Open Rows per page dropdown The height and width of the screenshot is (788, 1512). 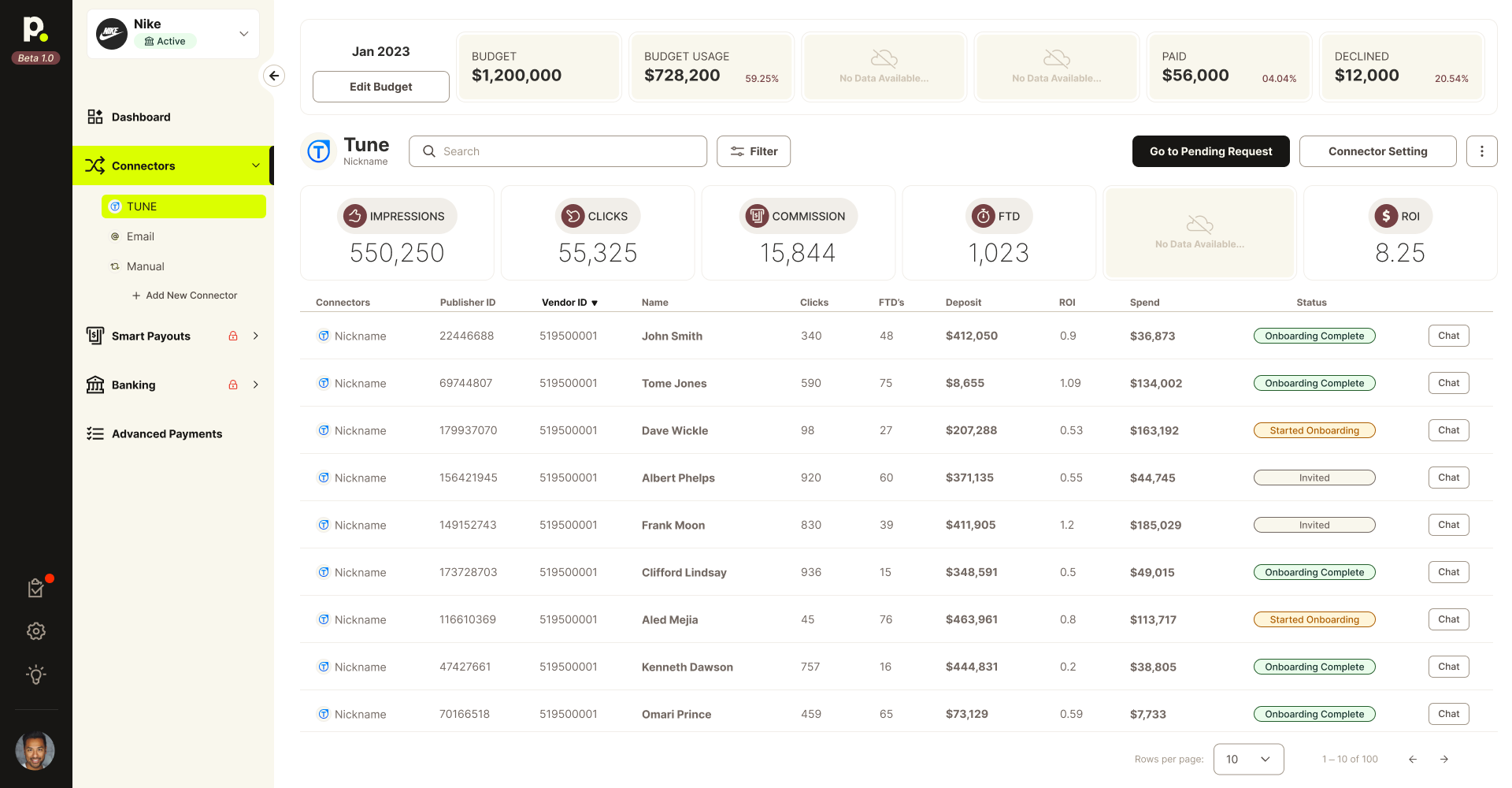coord(1248,759)
